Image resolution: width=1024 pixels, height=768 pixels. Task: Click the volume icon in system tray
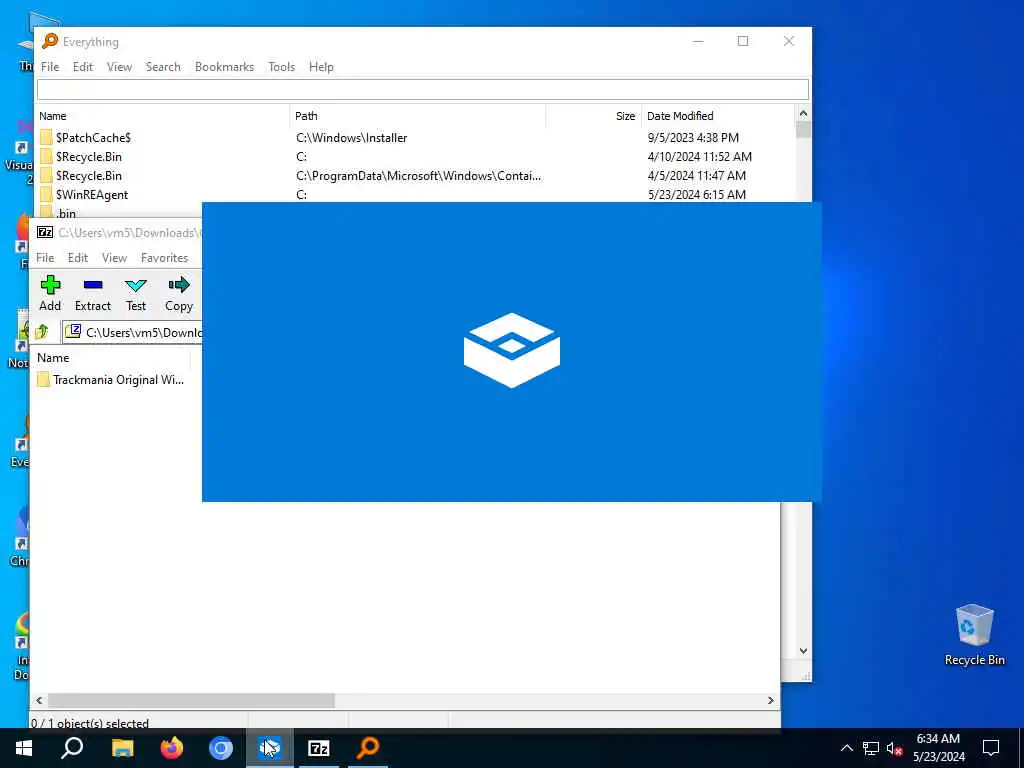pos(894,748)
